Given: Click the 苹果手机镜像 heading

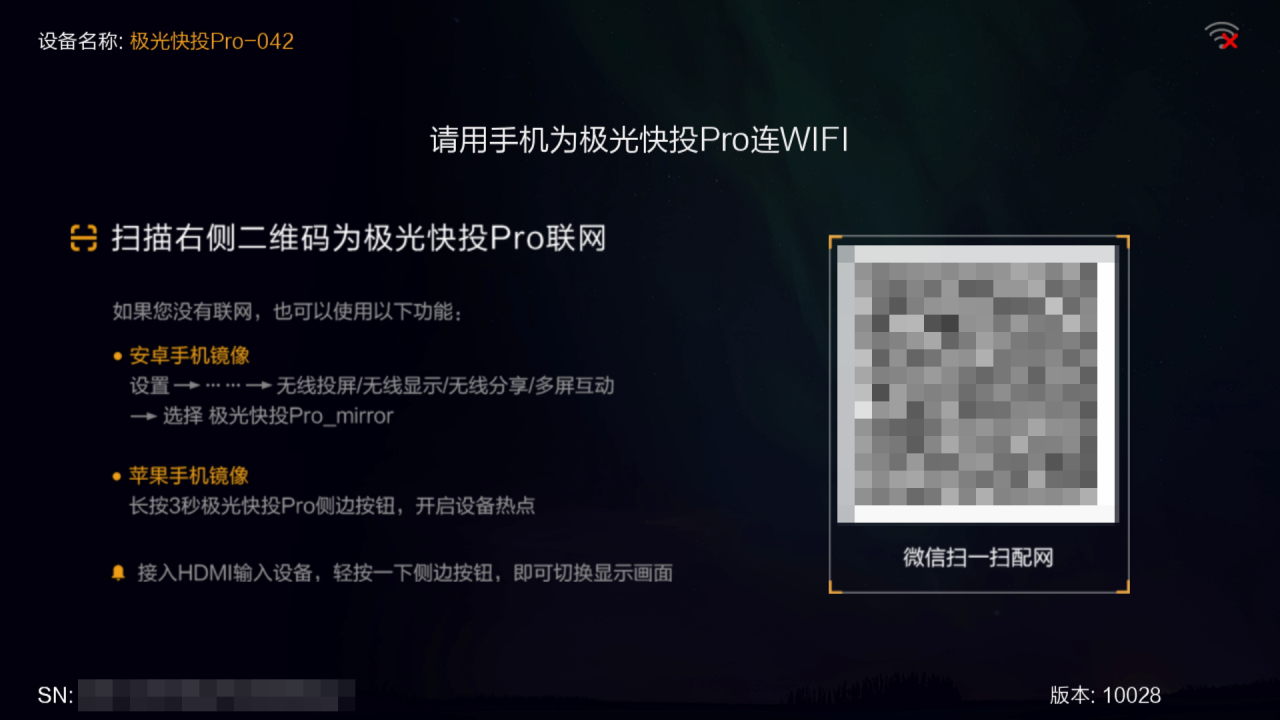Looking at the screenshot, I should pos(189,476).
